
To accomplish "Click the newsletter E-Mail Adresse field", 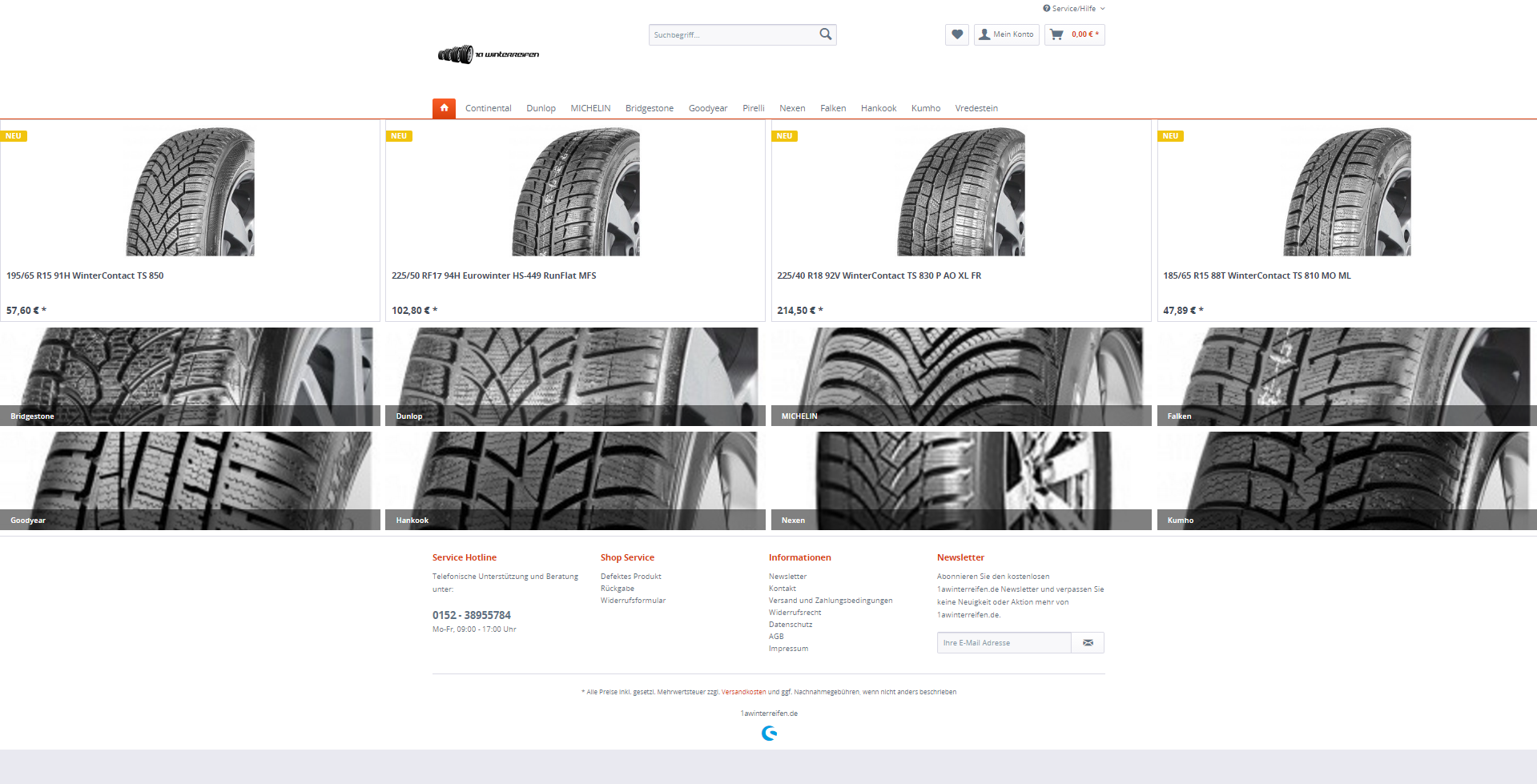I will (1004, 642).
